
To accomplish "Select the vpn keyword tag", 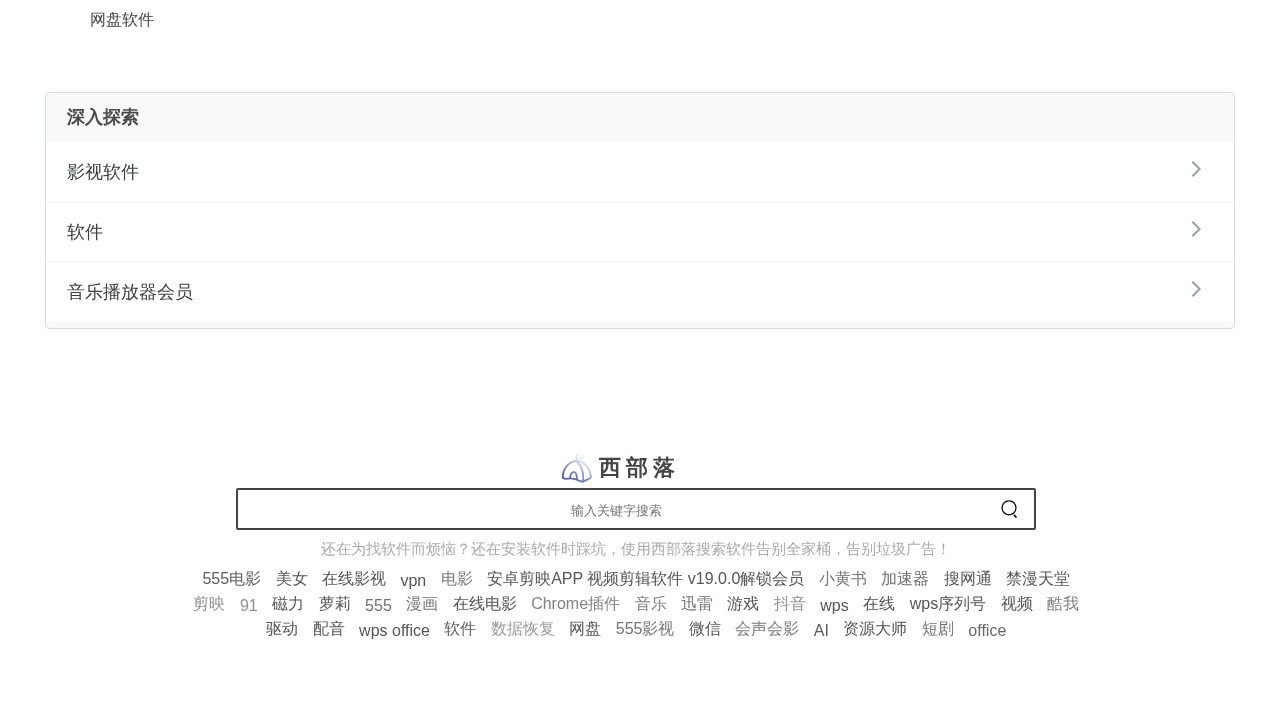I will (x=413, y=580).
